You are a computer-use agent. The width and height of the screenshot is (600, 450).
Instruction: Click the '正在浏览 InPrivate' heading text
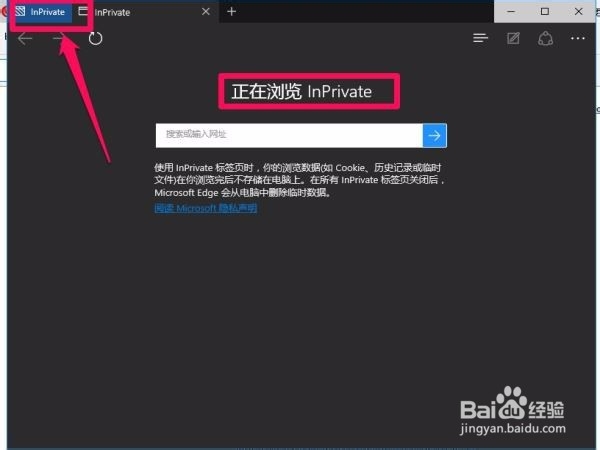302,91
